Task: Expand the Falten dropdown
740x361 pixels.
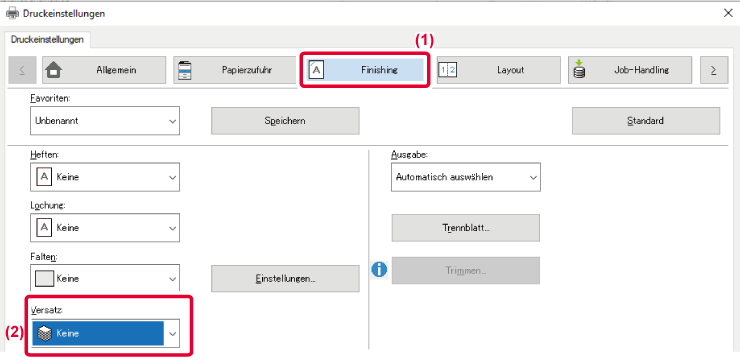Action: pos(105,278)
